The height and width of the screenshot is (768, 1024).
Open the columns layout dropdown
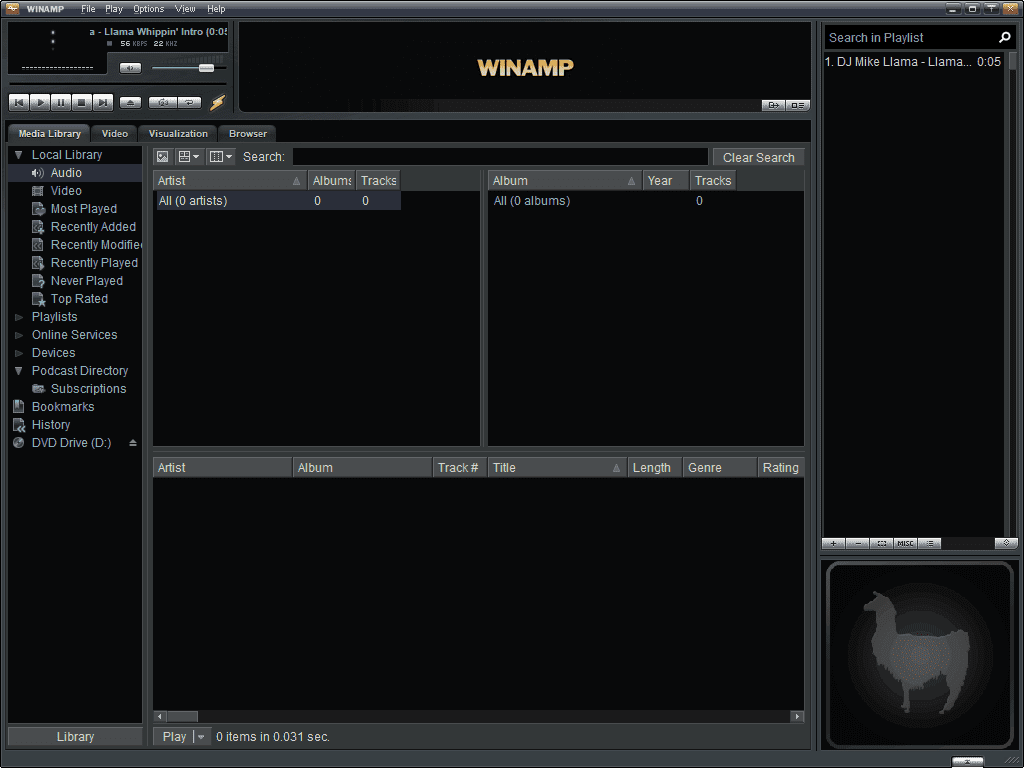click(221, 157)
